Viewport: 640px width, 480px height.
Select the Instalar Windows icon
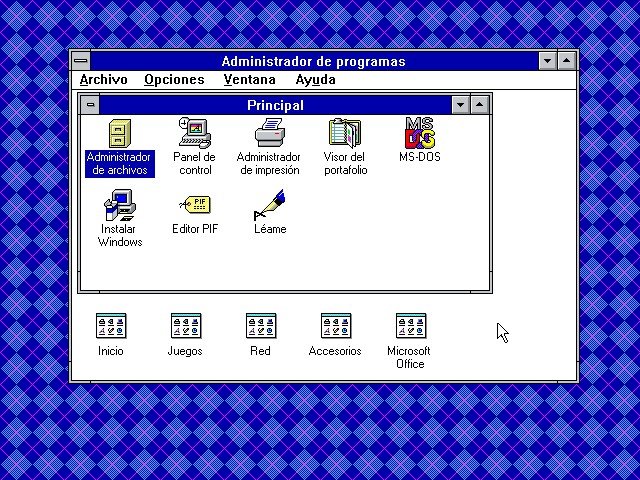(120, 205)
